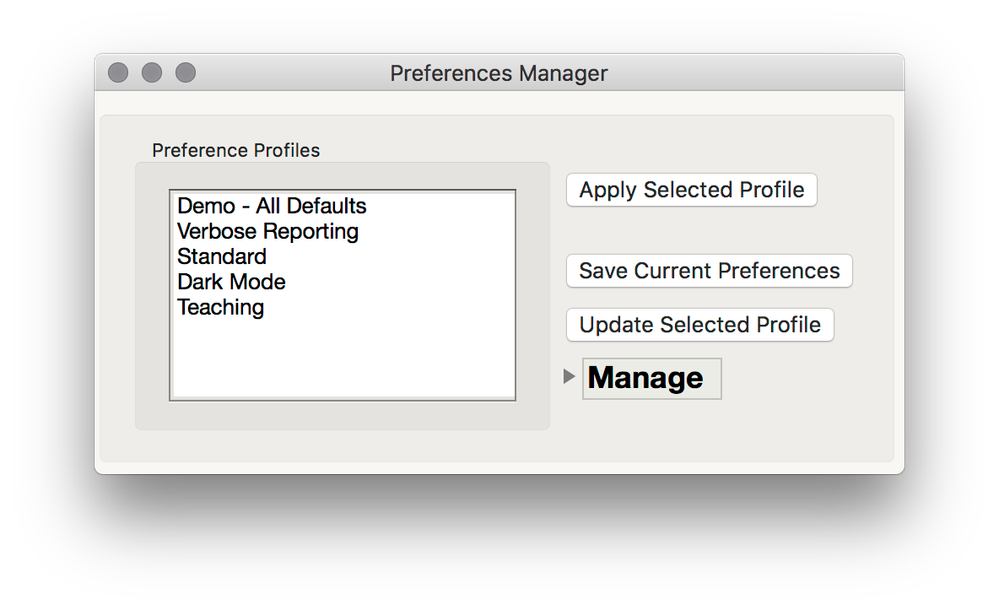Image resolution: width=999 pixels, height=609 pixels.
Task: Select the Dark Mode profile
Action: pos(231,282)
